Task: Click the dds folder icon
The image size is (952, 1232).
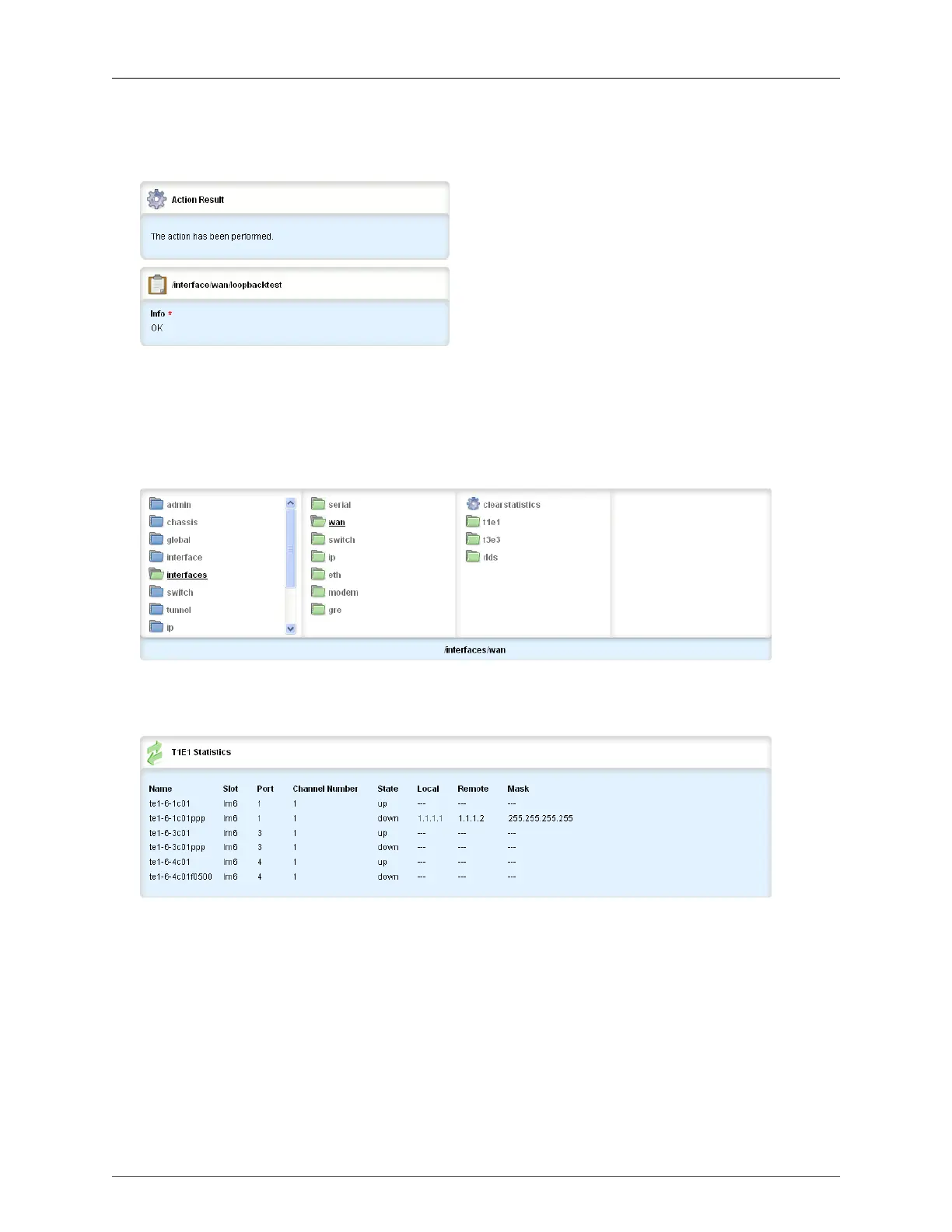Action: tap(473, 556)
